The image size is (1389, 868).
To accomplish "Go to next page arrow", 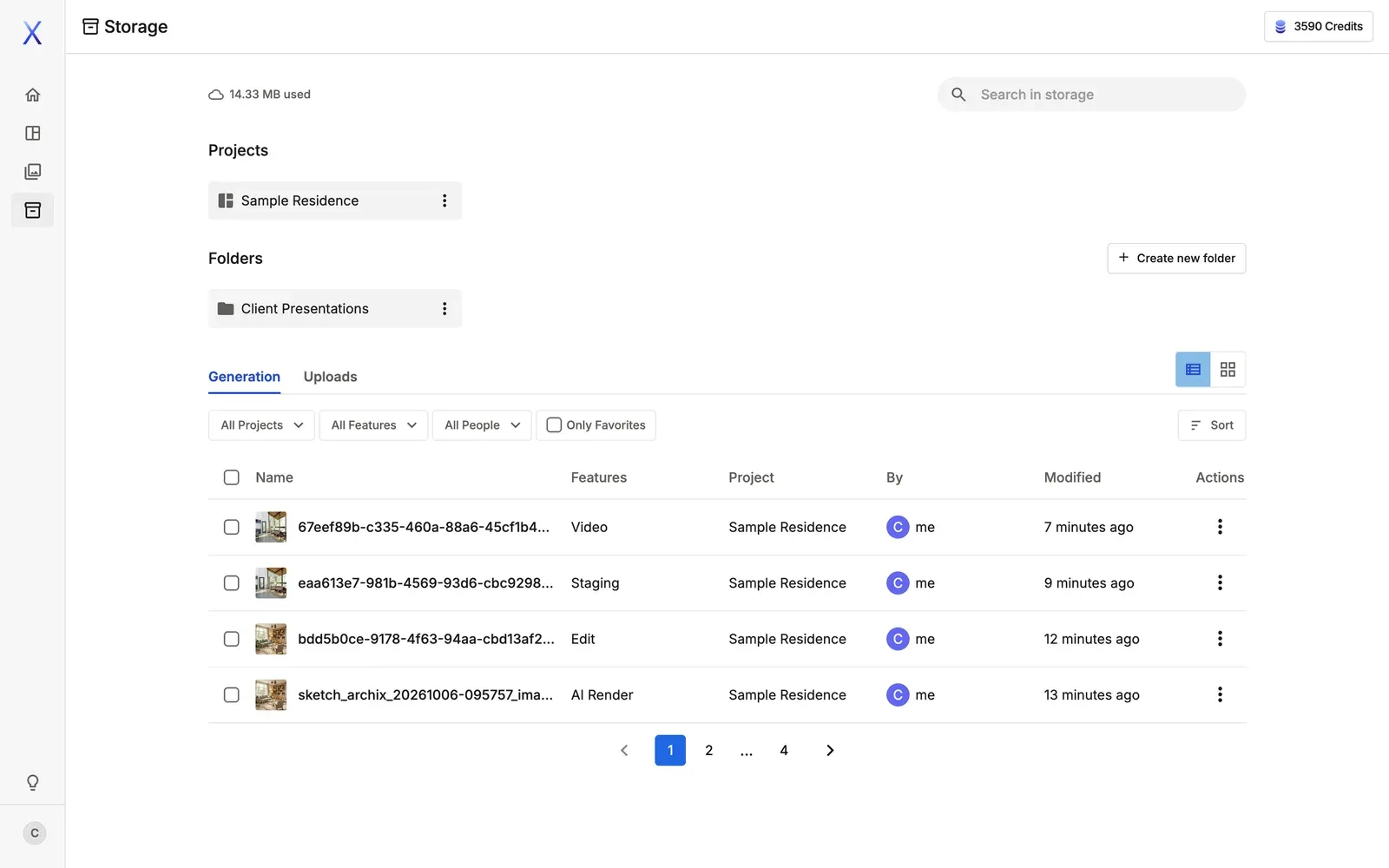I will coord(830,750).
